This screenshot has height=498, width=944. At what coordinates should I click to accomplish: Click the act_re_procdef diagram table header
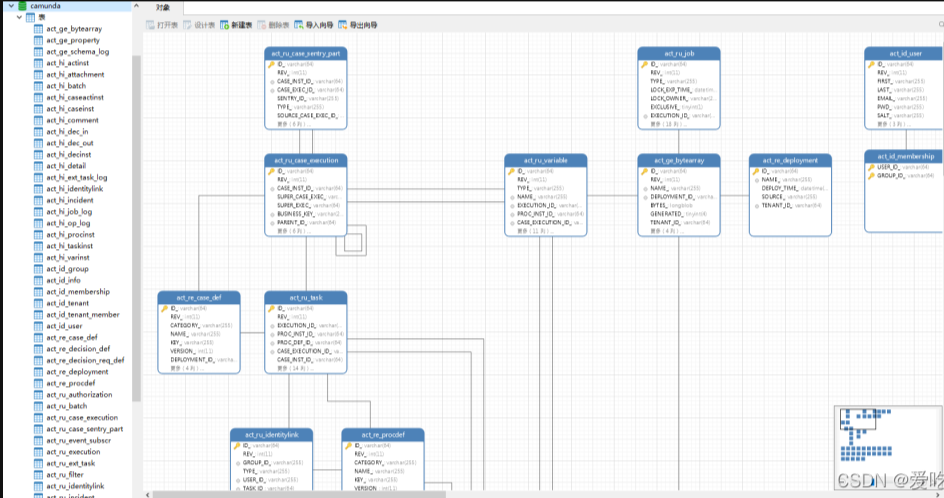[383, 435]
